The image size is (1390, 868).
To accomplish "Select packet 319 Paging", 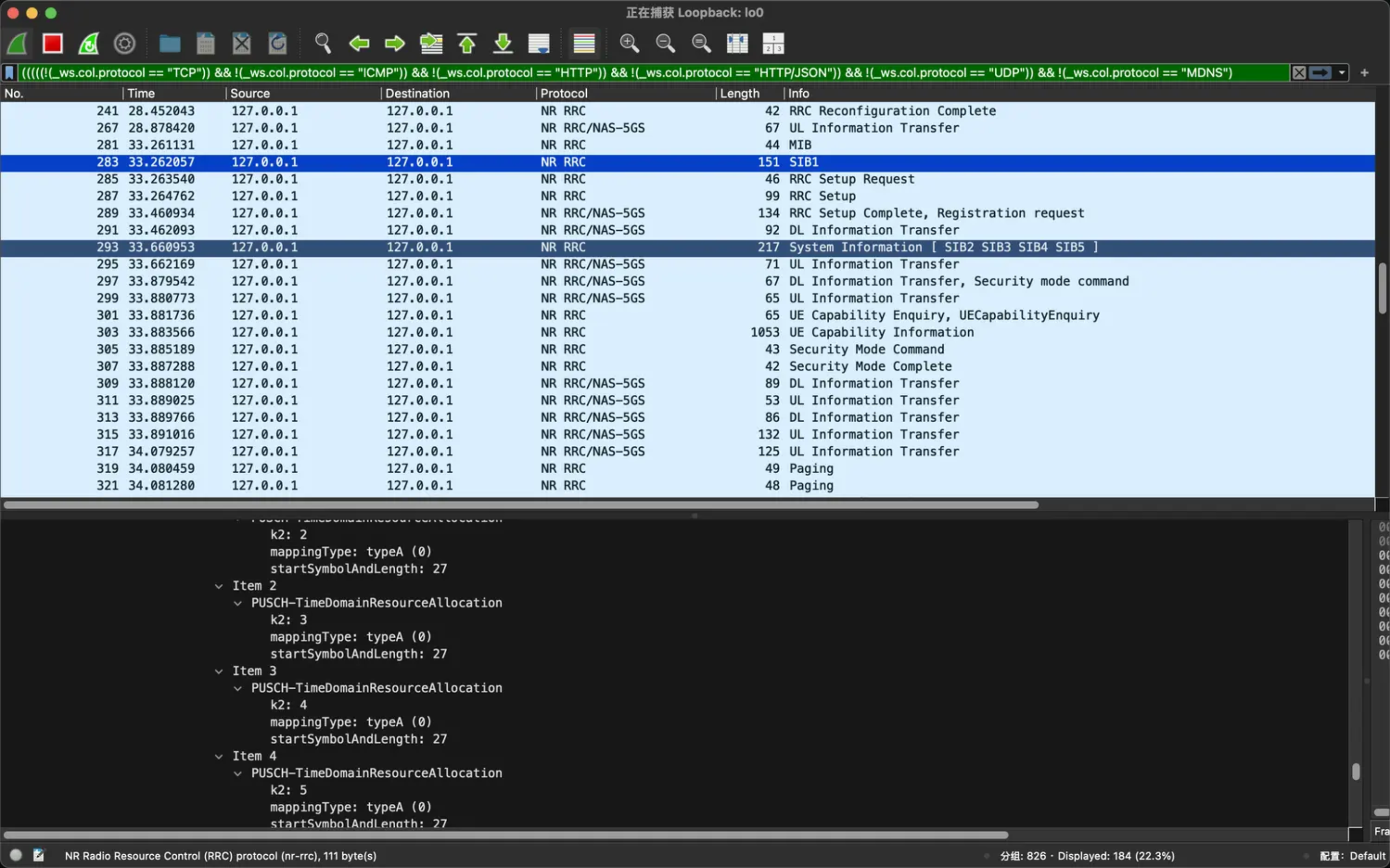I will (x=687, y=469).
